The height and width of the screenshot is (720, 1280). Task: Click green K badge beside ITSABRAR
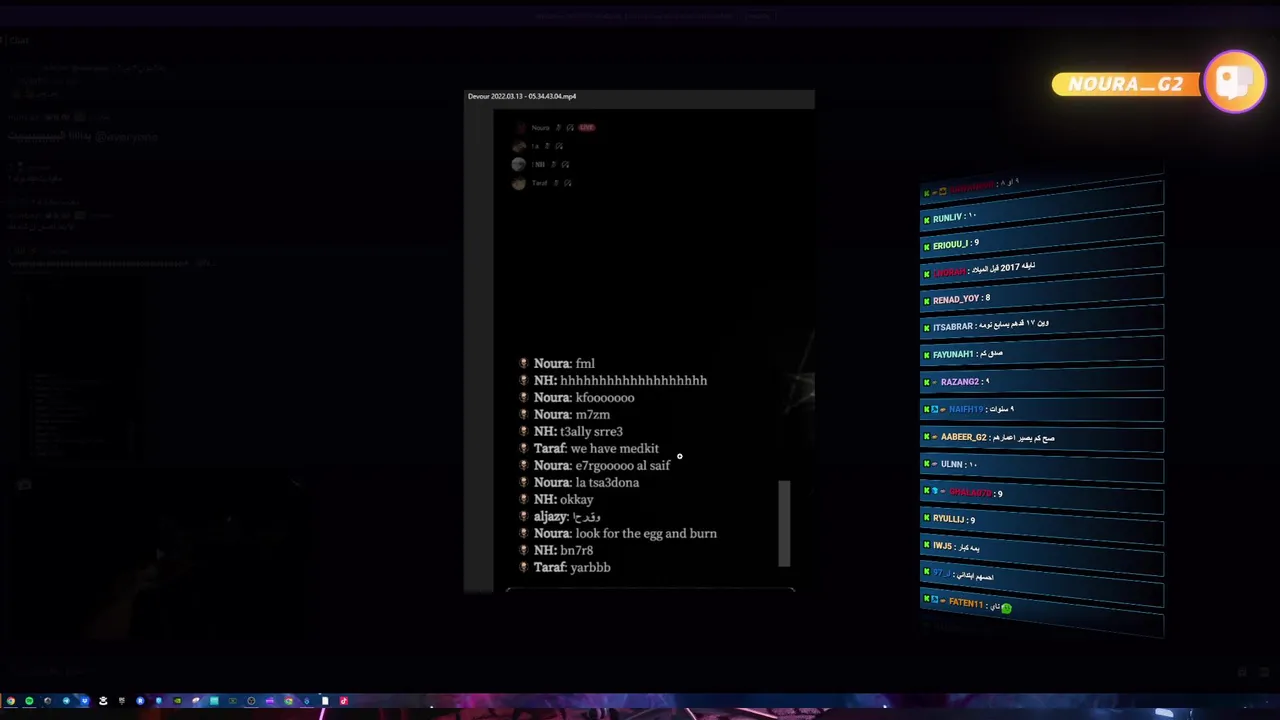pyautogui.click(x=926, y=328)
